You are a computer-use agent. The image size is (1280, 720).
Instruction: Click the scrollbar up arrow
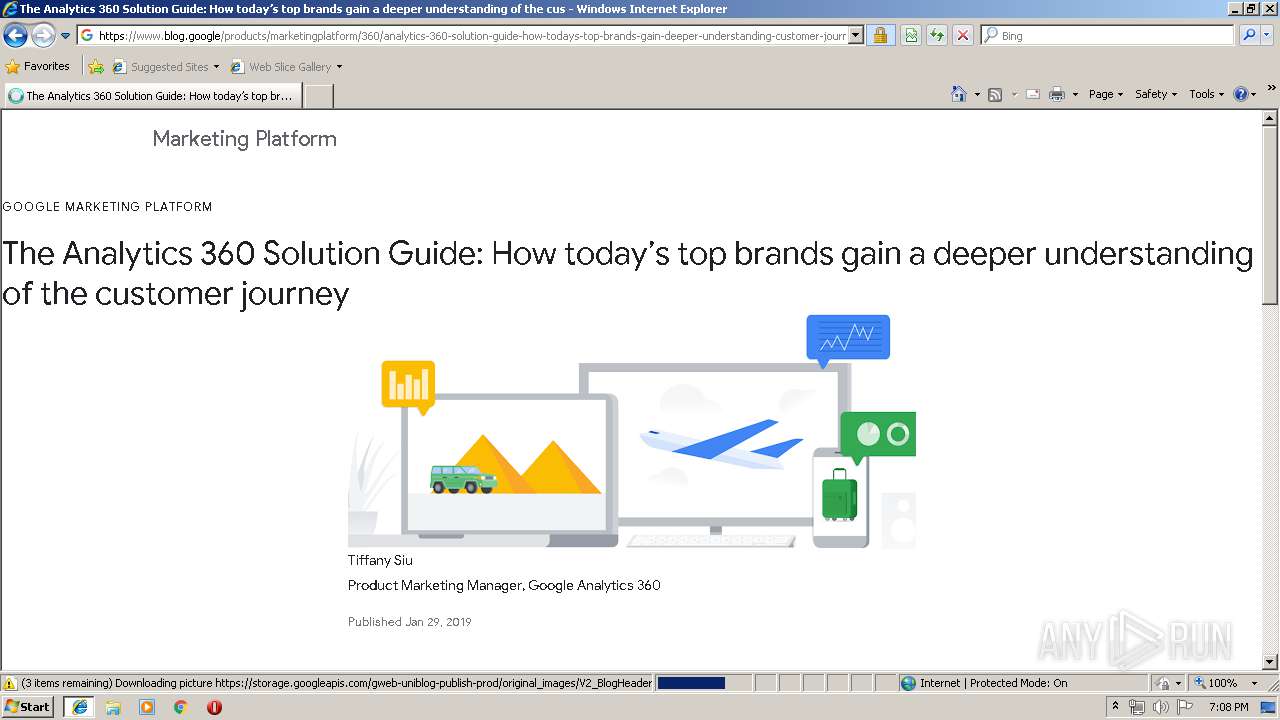click(1270, 118)
